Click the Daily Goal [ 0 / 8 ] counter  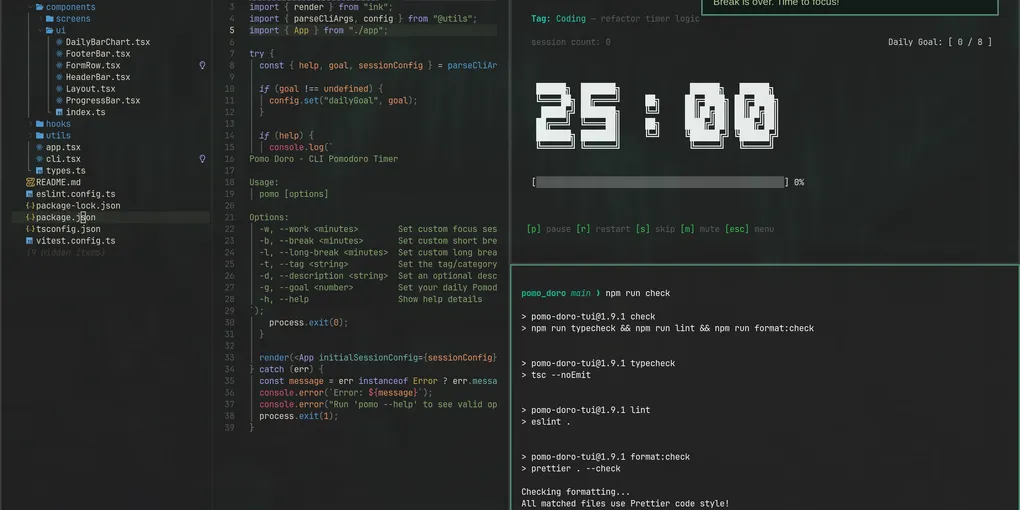click(940, 42)
